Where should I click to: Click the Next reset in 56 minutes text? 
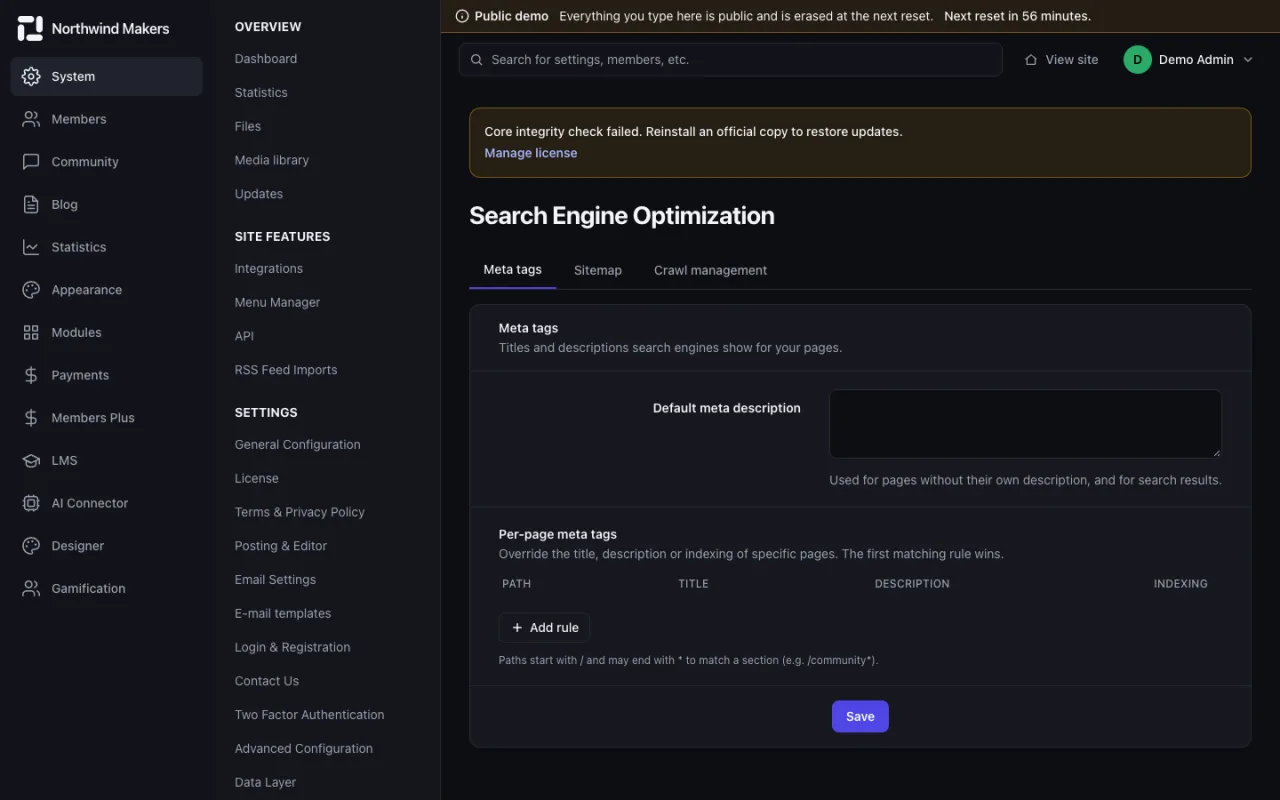[x=1017, y=16]
